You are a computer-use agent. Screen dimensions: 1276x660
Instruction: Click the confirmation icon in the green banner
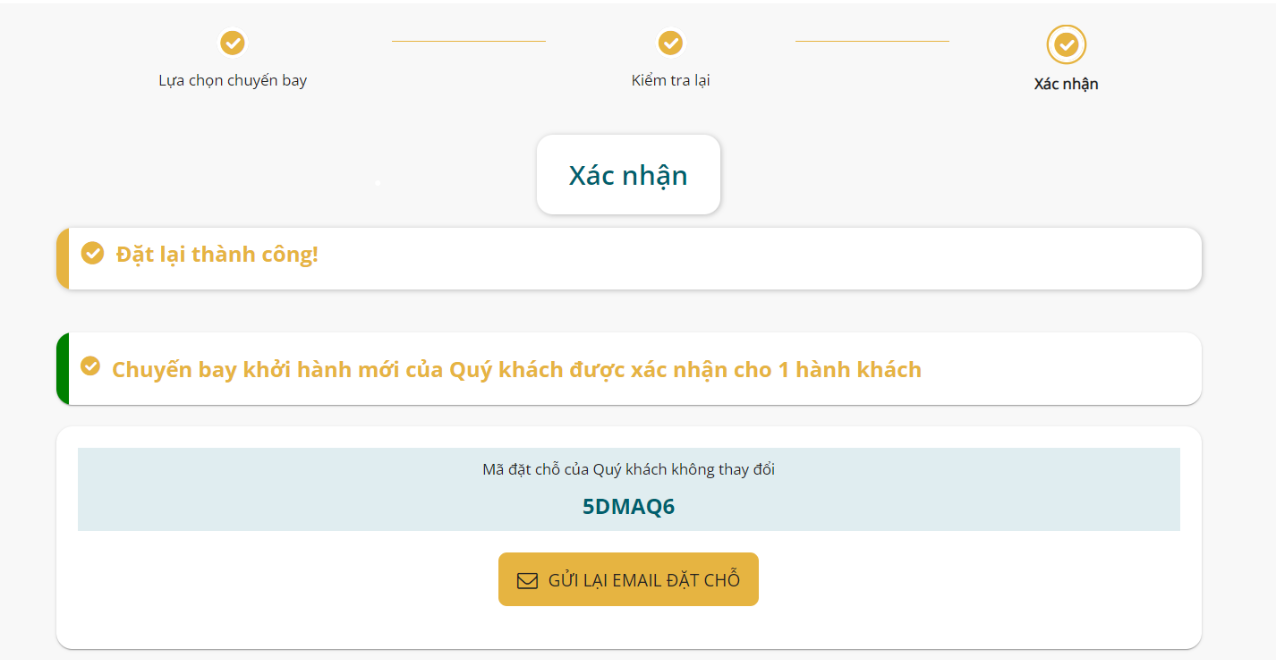point(92,368)
